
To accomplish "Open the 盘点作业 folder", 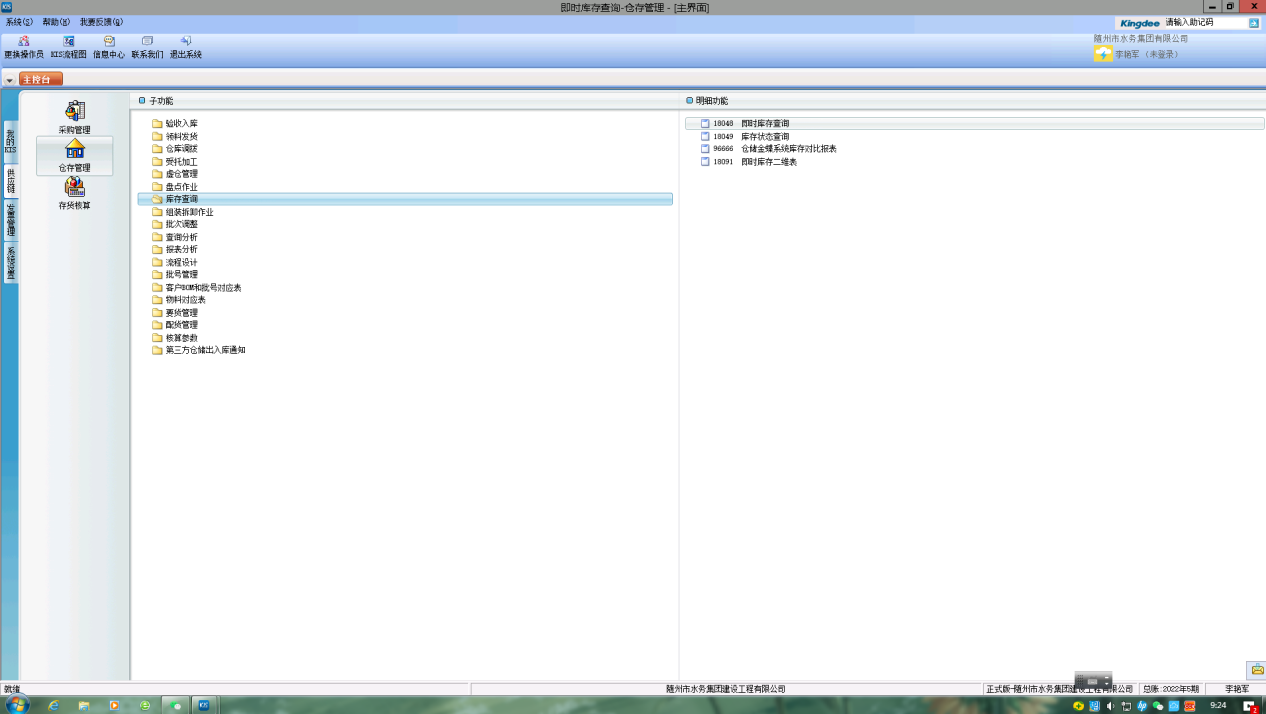I will (x=181, y=187).
